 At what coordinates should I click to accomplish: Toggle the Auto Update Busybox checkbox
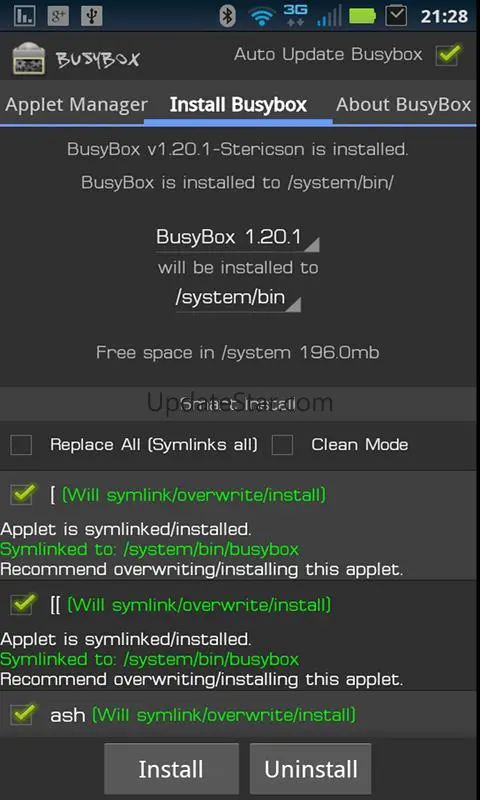click(x=448, y=55)
